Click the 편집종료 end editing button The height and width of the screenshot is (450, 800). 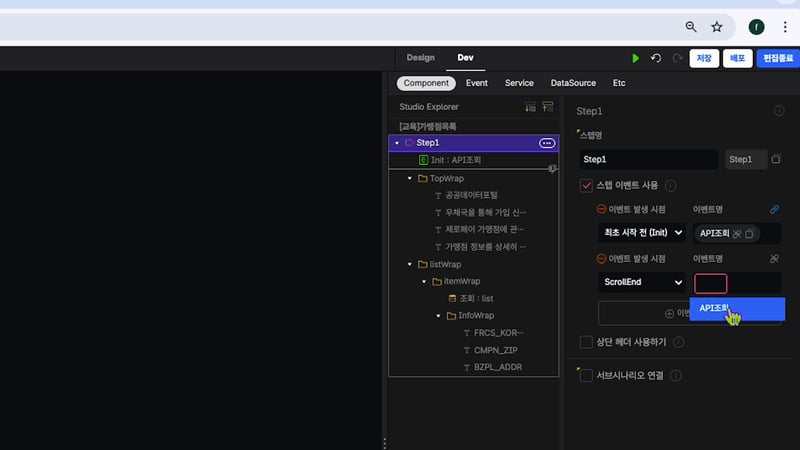click(x=778, y=58)
